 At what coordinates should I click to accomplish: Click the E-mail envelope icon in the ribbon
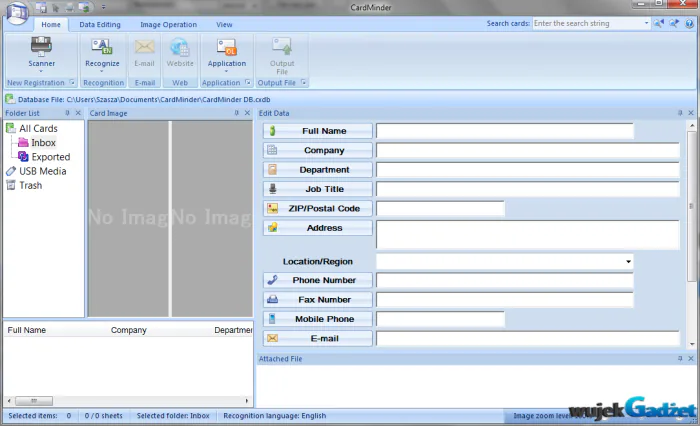(145, 46)
